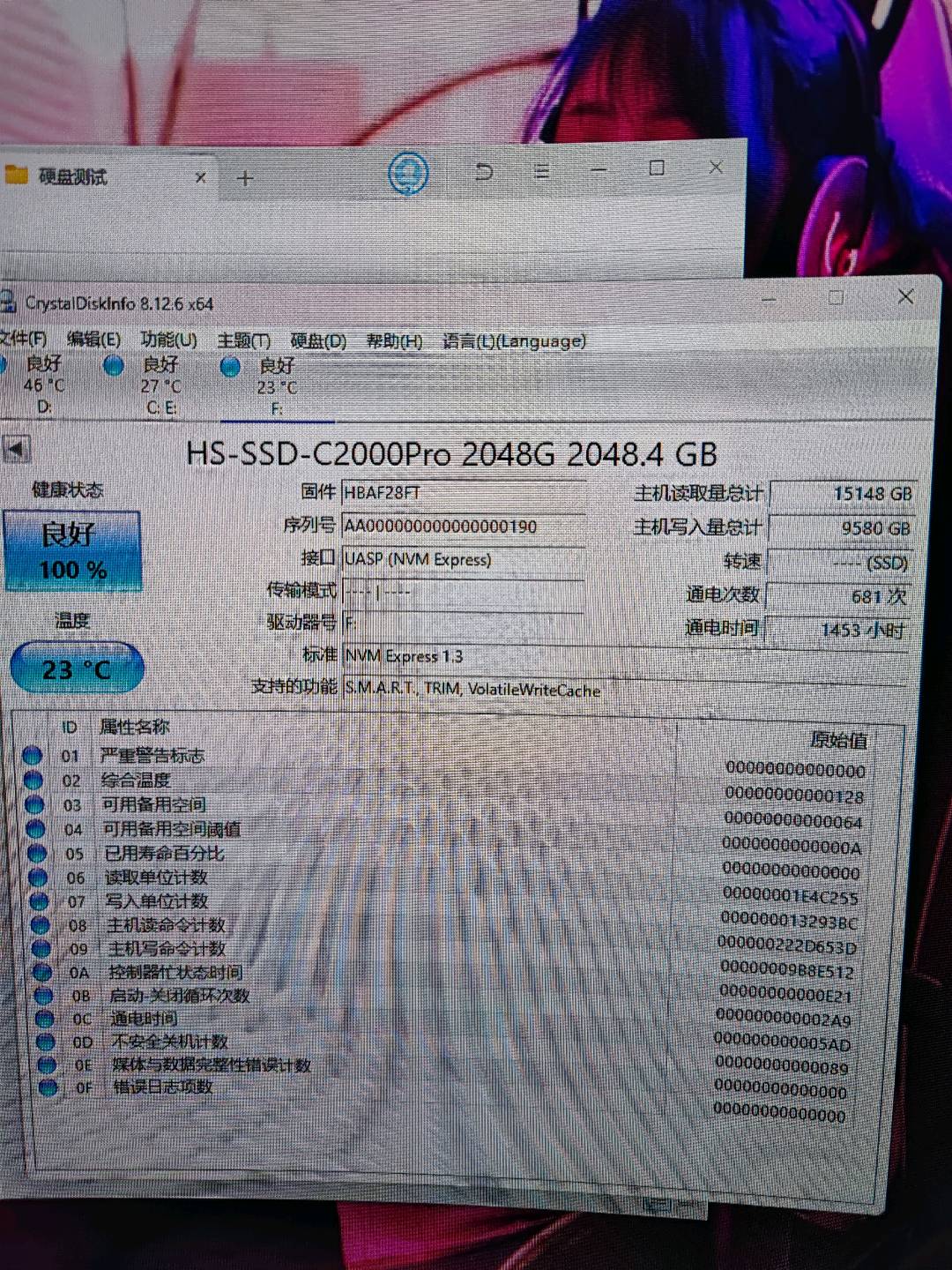The width and height of the screenshot is (952, 1270).
Task: Close the 硬盘测试 tab
Action: pyautogui.click(x=200, y=177)
